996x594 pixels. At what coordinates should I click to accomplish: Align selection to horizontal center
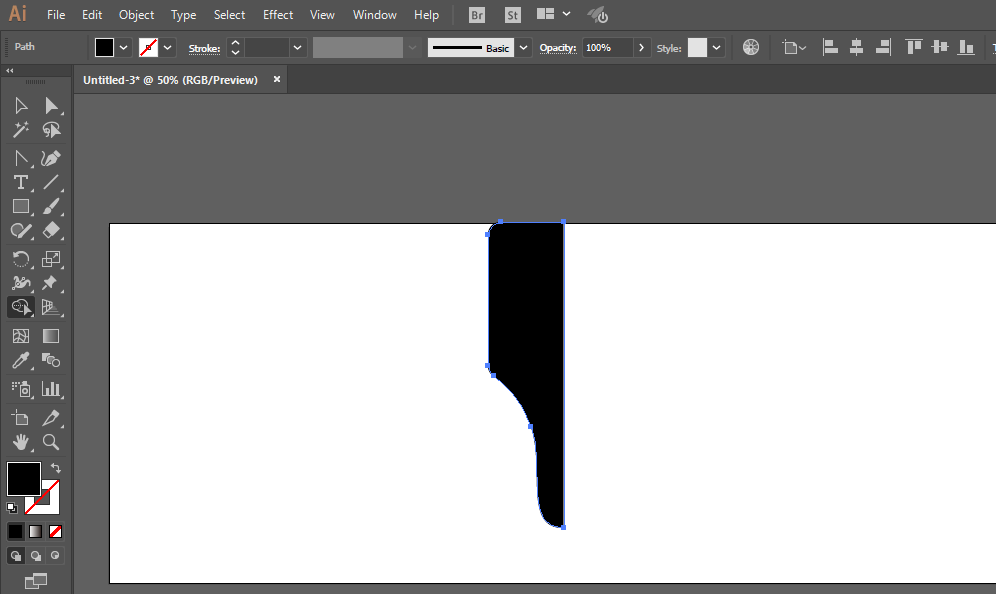coord(856,47)
